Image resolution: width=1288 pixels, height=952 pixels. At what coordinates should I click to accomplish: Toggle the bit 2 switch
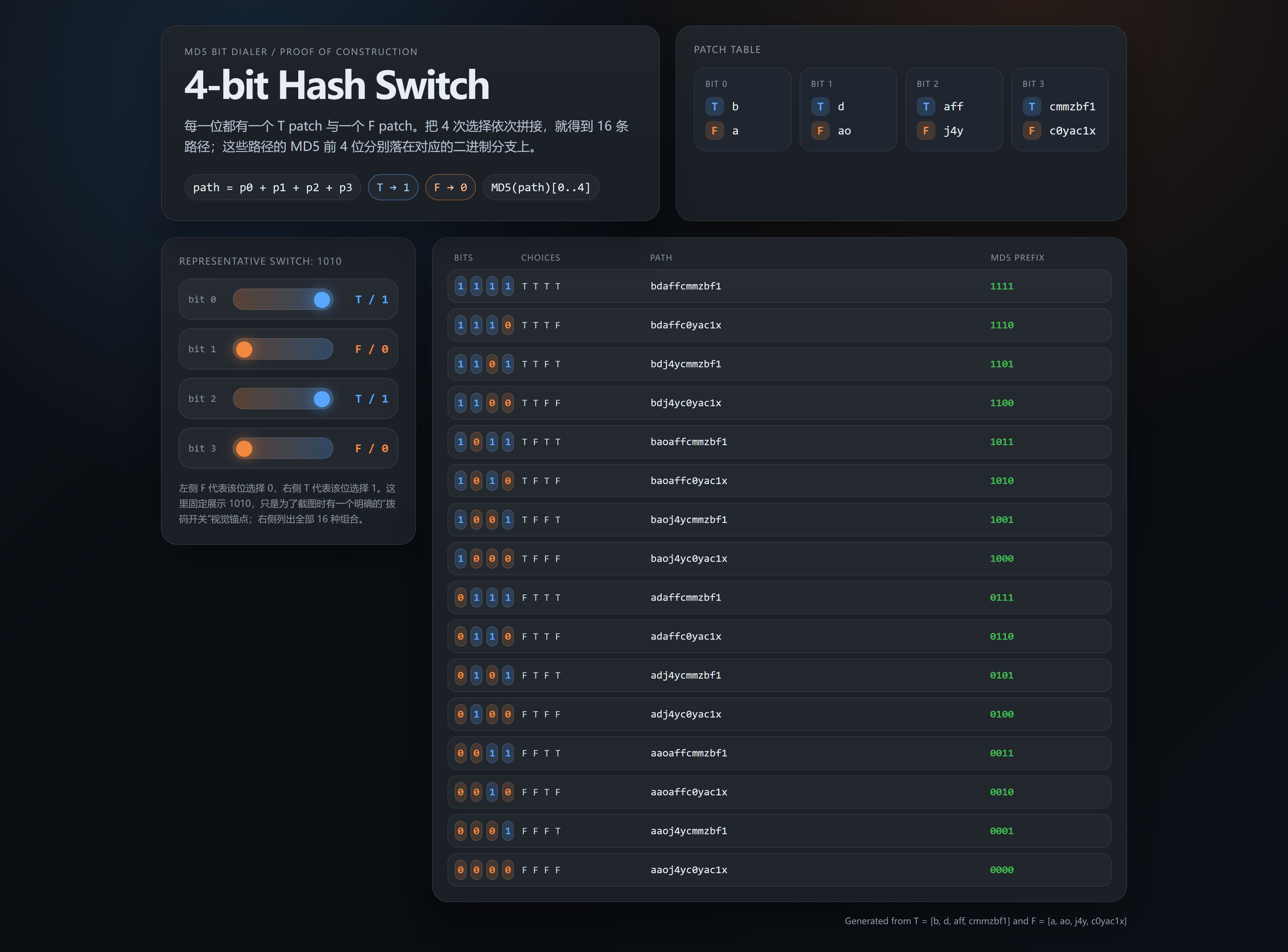282,399
